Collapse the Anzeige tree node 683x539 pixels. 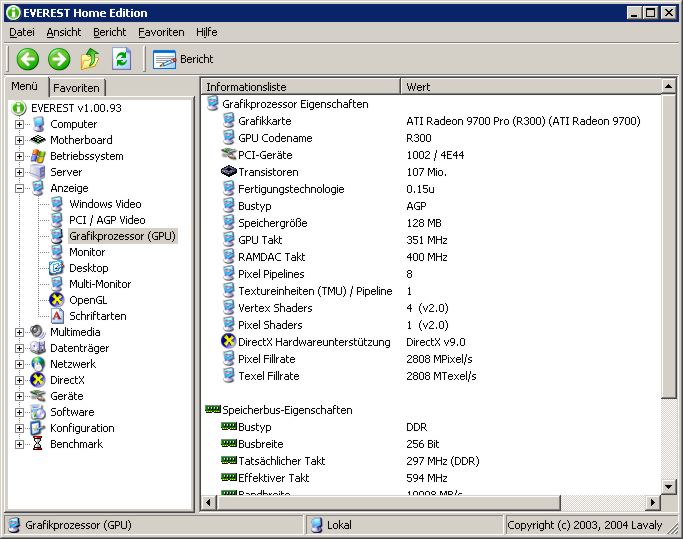[19, 188]
